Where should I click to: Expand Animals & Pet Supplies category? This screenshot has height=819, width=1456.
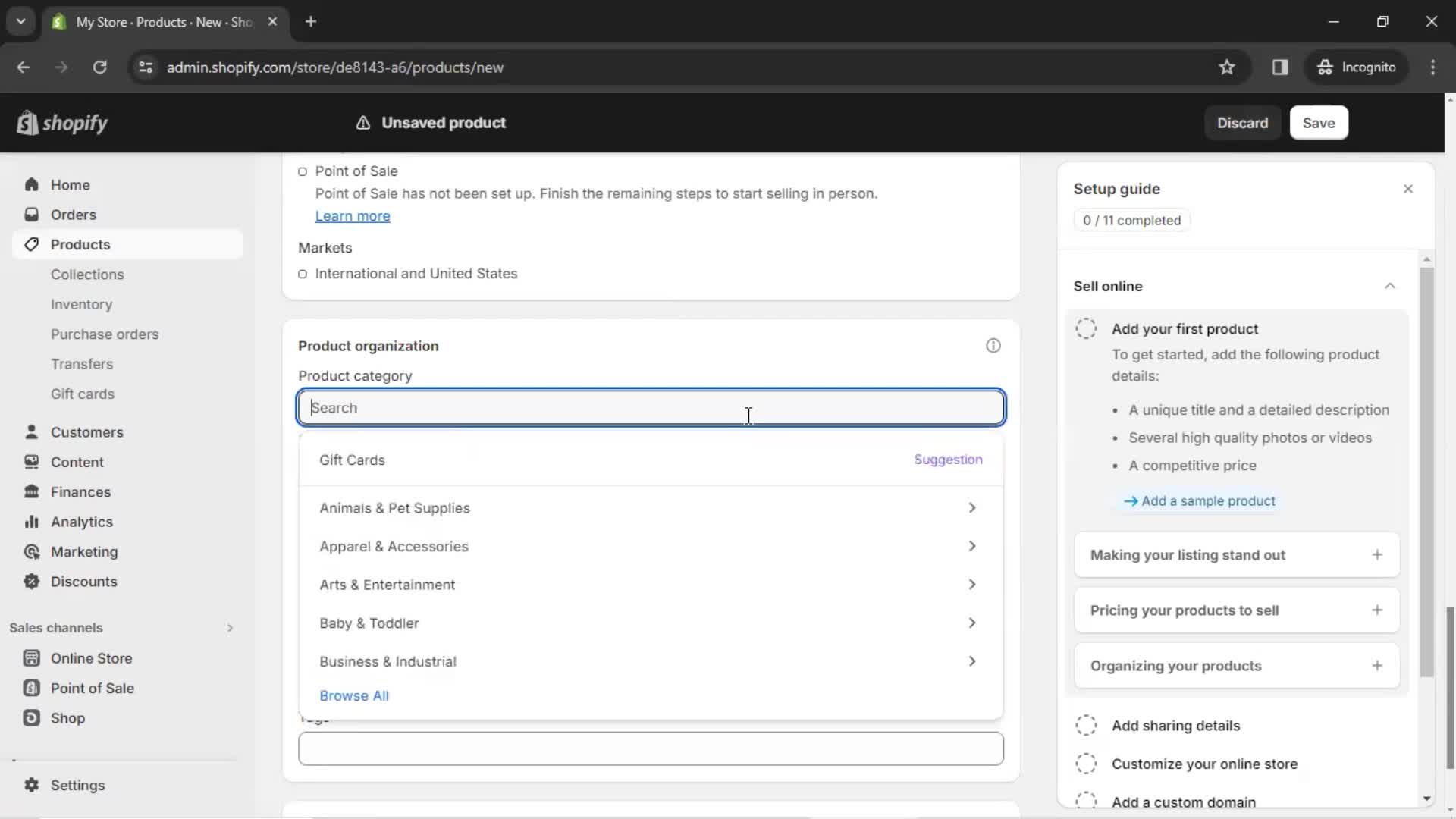point(972,508)
